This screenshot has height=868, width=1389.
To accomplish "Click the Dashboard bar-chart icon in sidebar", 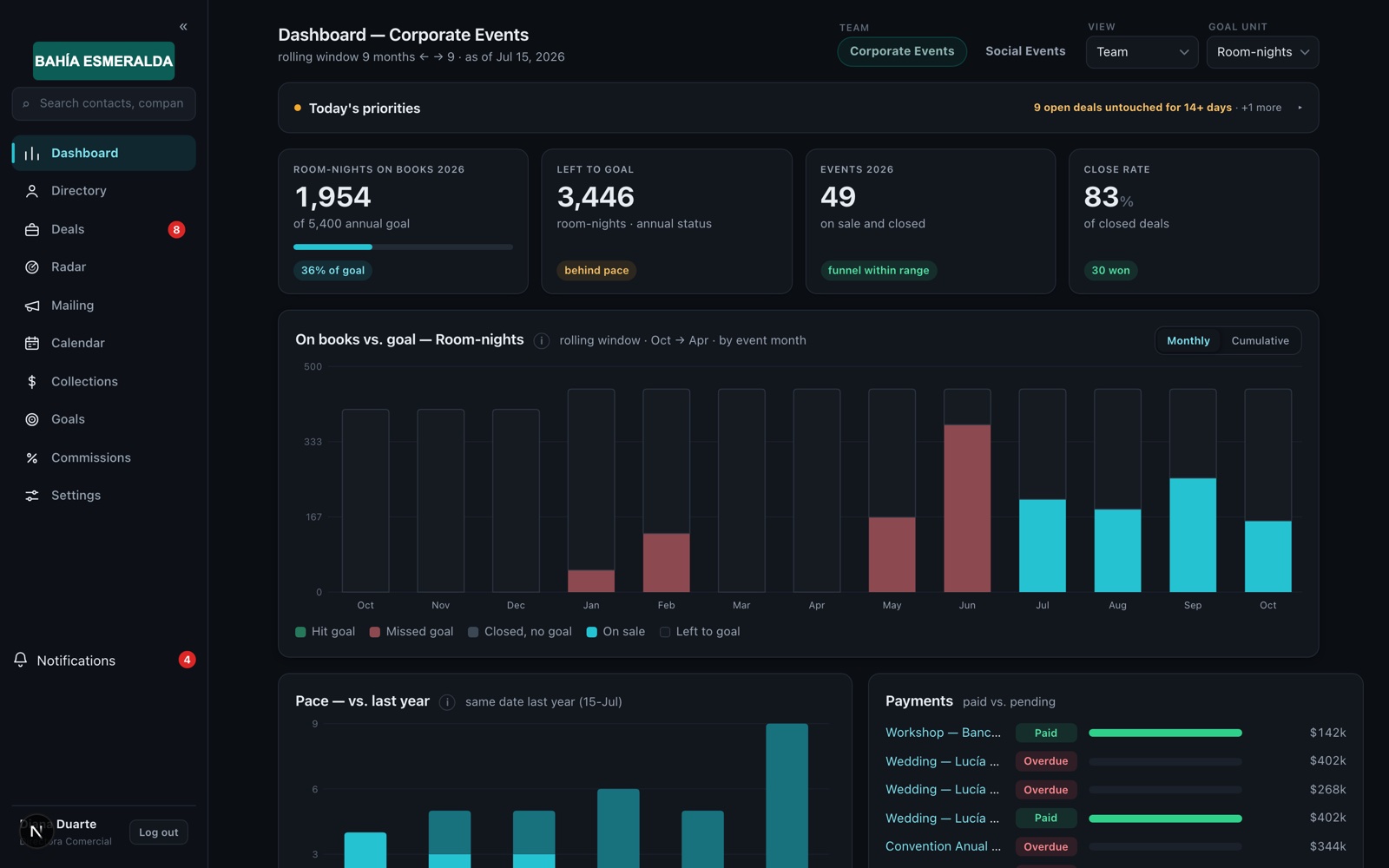I will pos(32,153).
